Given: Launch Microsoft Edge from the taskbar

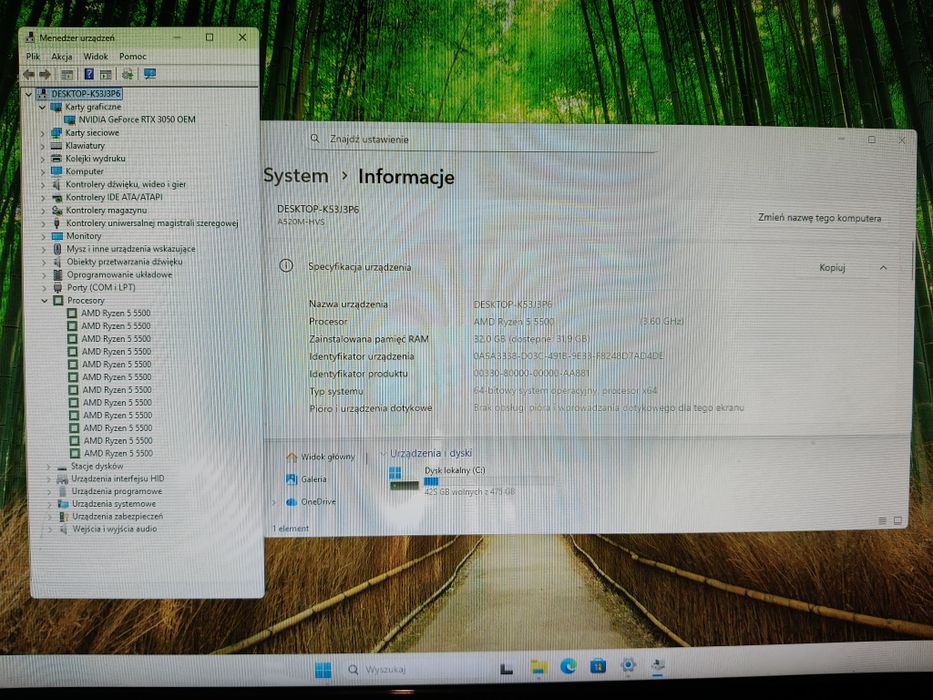Looking at the screenshot, I should click(x=568, y=667).
